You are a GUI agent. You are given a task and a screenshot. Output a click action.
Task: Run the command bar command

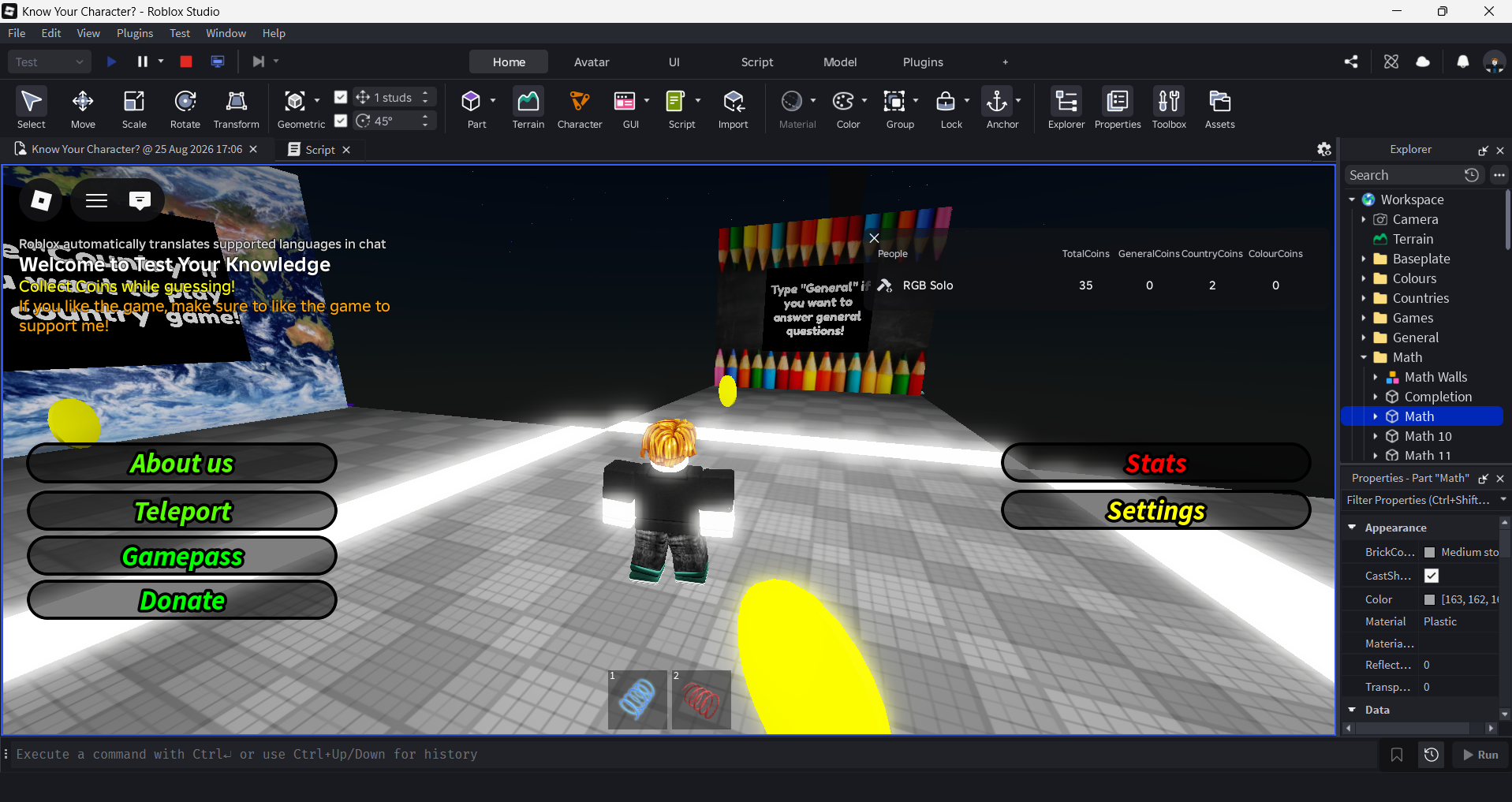point(1480,755)
